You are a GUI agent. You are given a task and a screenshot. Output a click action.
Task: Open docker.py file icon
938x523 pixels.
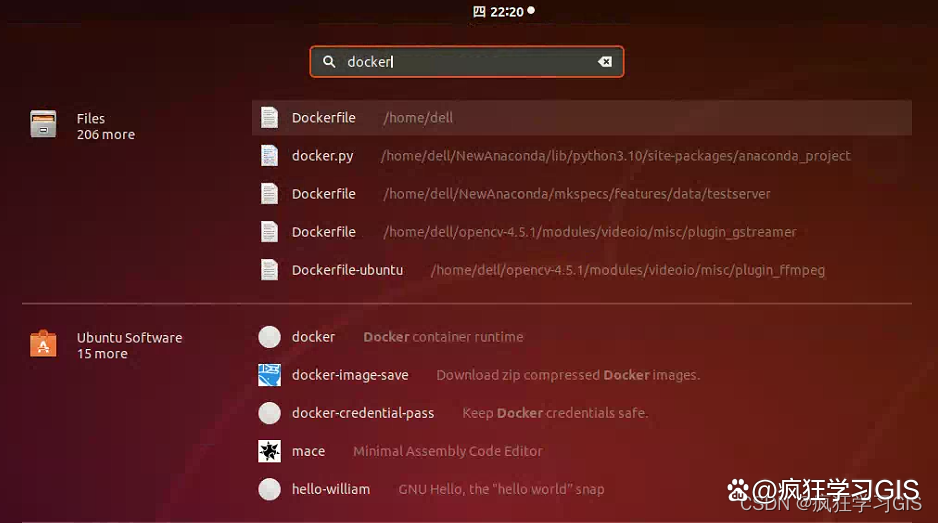pos(269,156)
